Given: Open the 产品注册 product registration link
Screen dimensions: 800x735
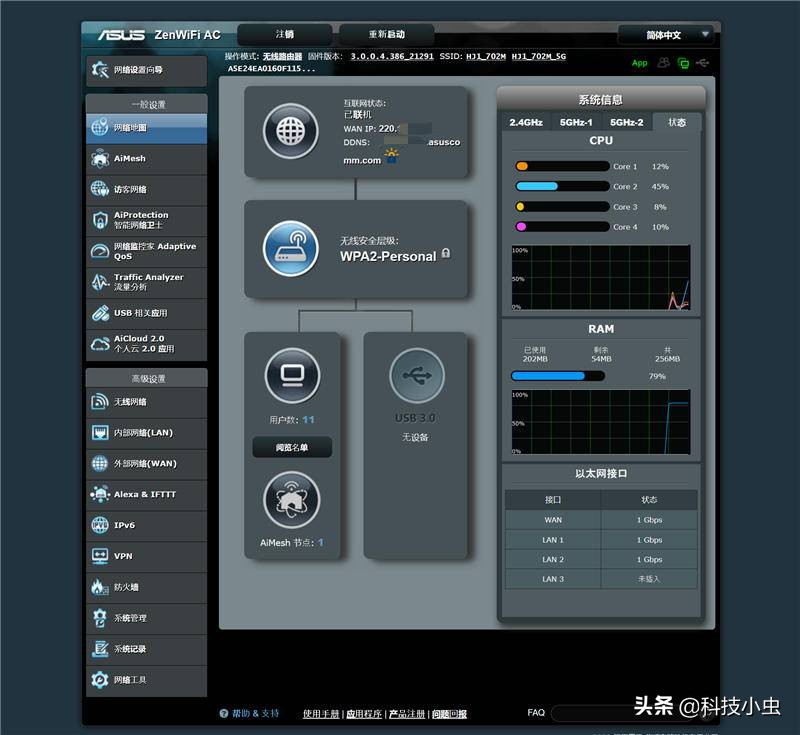Looking at the screenshot, I should [x=407, y=714].
